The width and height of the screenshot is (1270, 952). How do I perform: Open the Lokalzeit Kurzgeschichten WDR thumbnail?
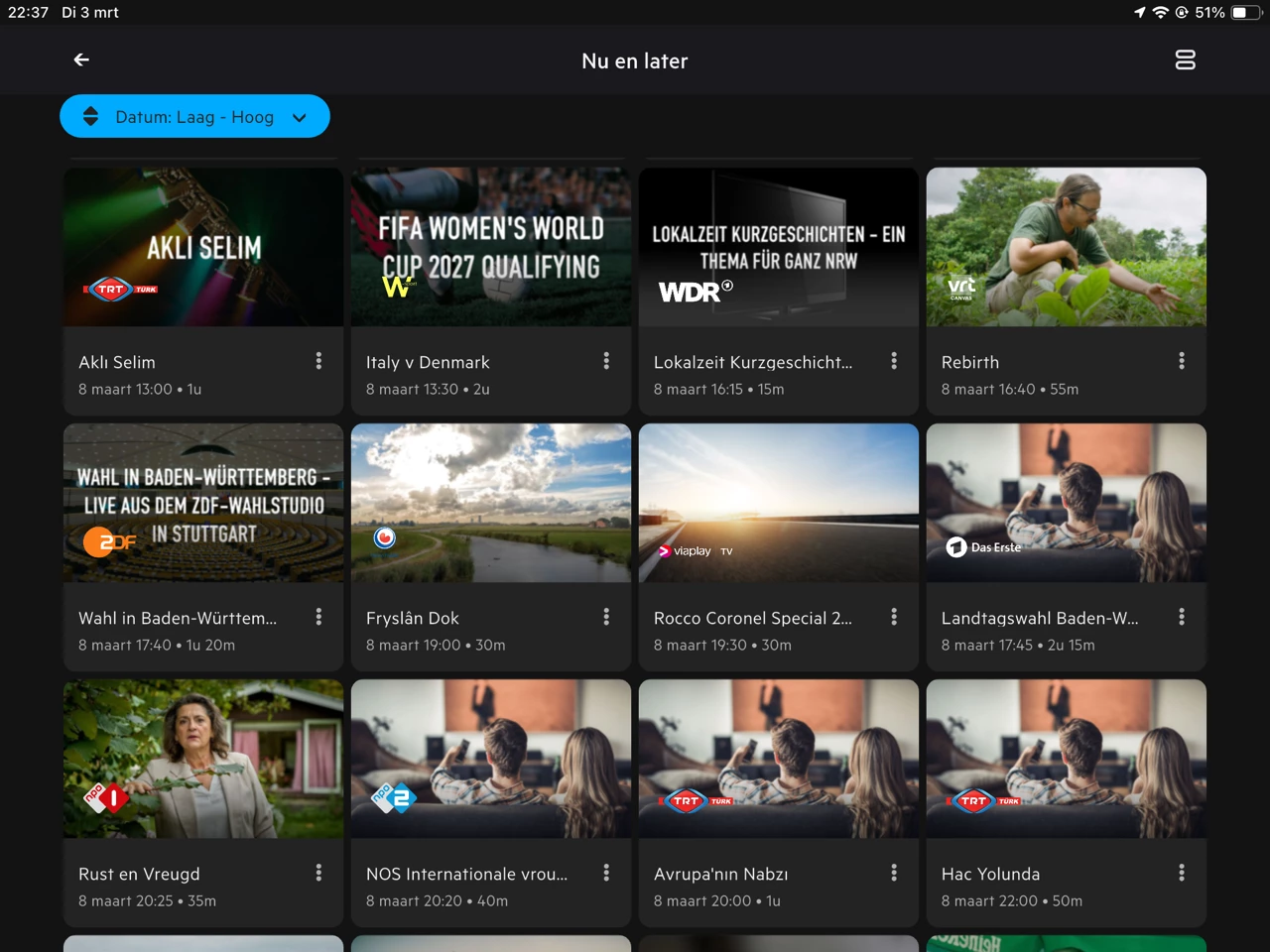(778, 247)
